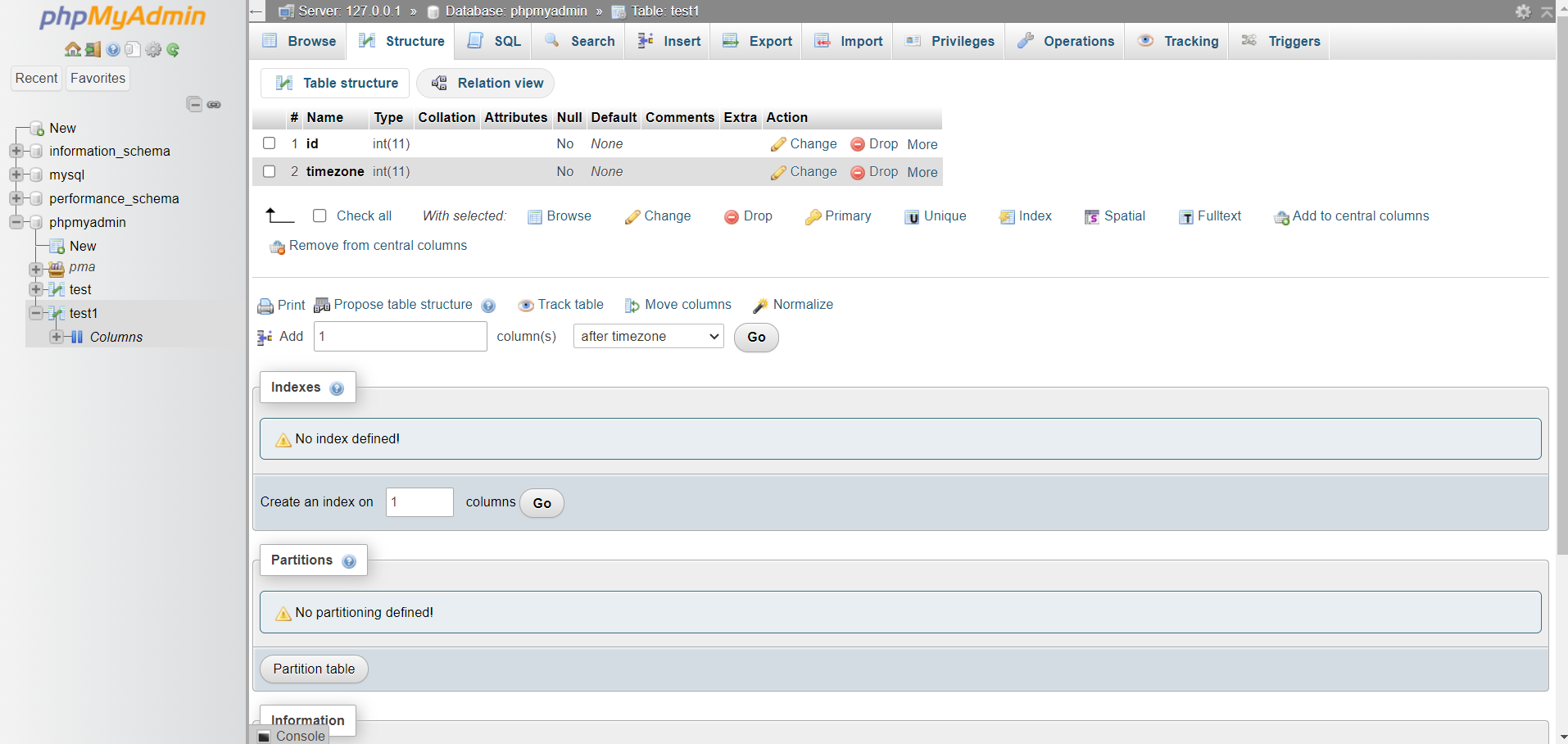Open the settings gear at top right
Viewport: 1568px width, 744px height.
tap(1522, 11)
